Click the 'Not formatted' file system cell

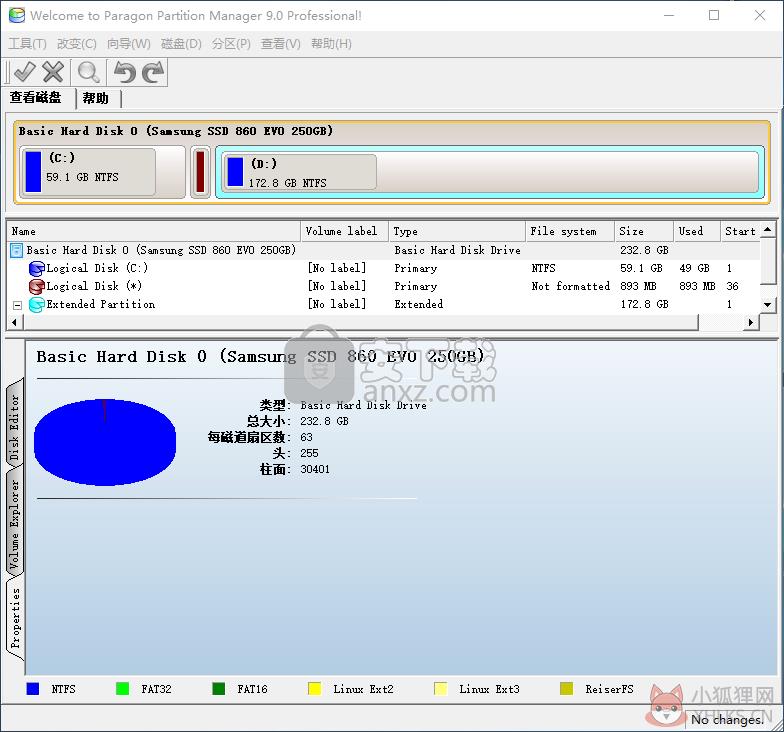click(570, 286)
